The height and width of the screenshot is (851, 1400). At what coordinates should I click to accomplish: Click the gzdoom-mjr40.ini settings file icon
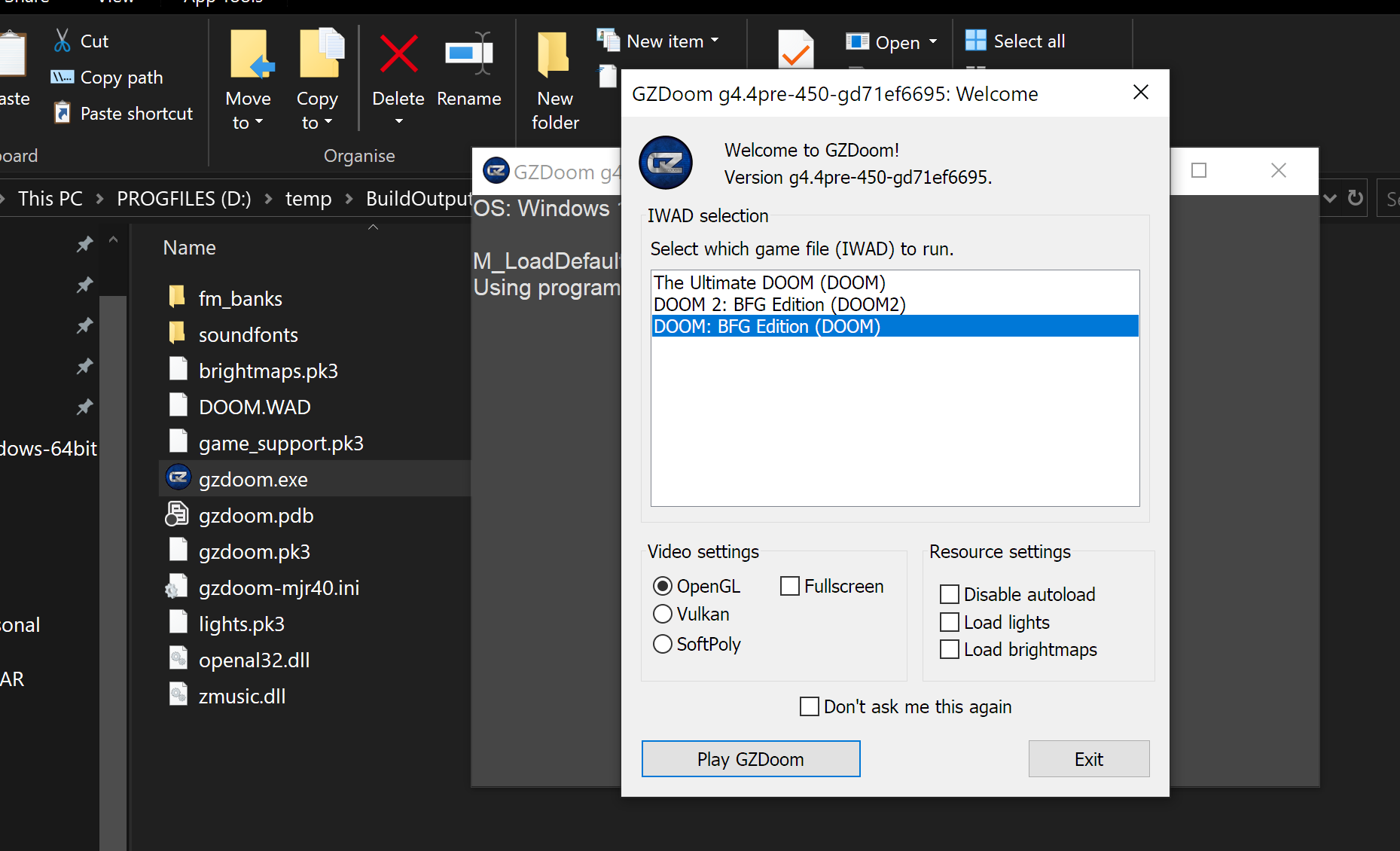pyautogui.click(x=177, y=587)
